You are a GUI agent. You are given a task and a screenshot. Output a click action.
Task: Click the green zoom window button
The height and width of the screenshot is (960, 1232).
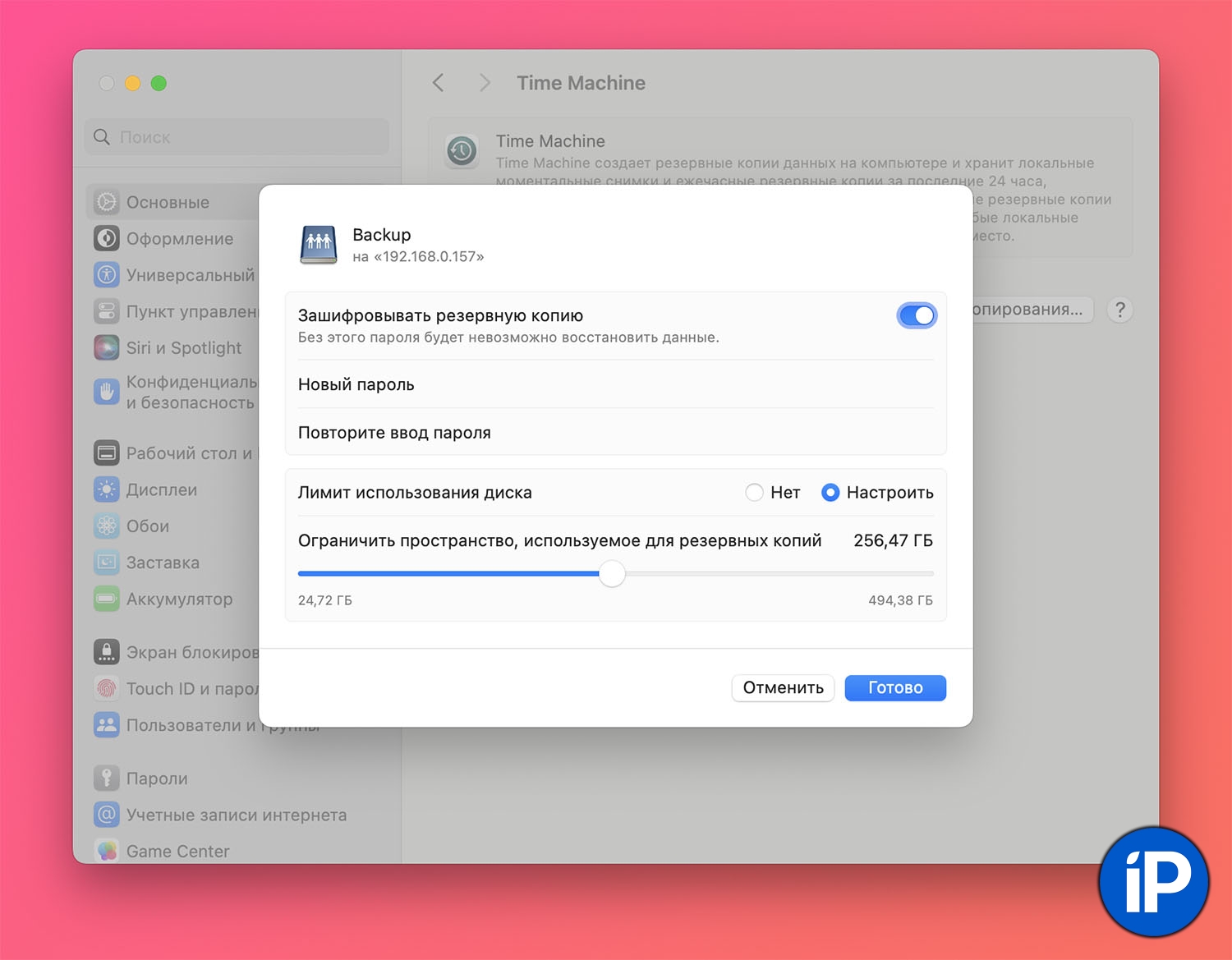coord(159,83)
